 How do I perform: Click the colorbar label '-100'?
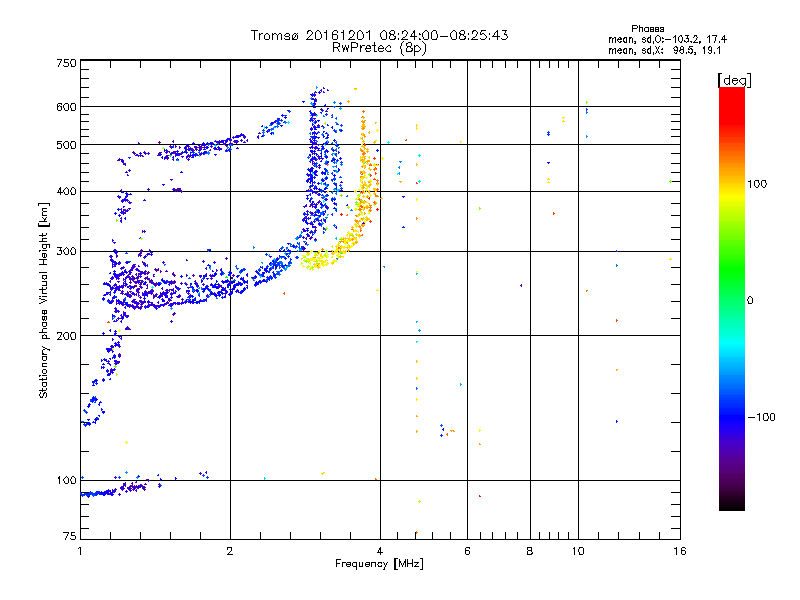[762, 417]
